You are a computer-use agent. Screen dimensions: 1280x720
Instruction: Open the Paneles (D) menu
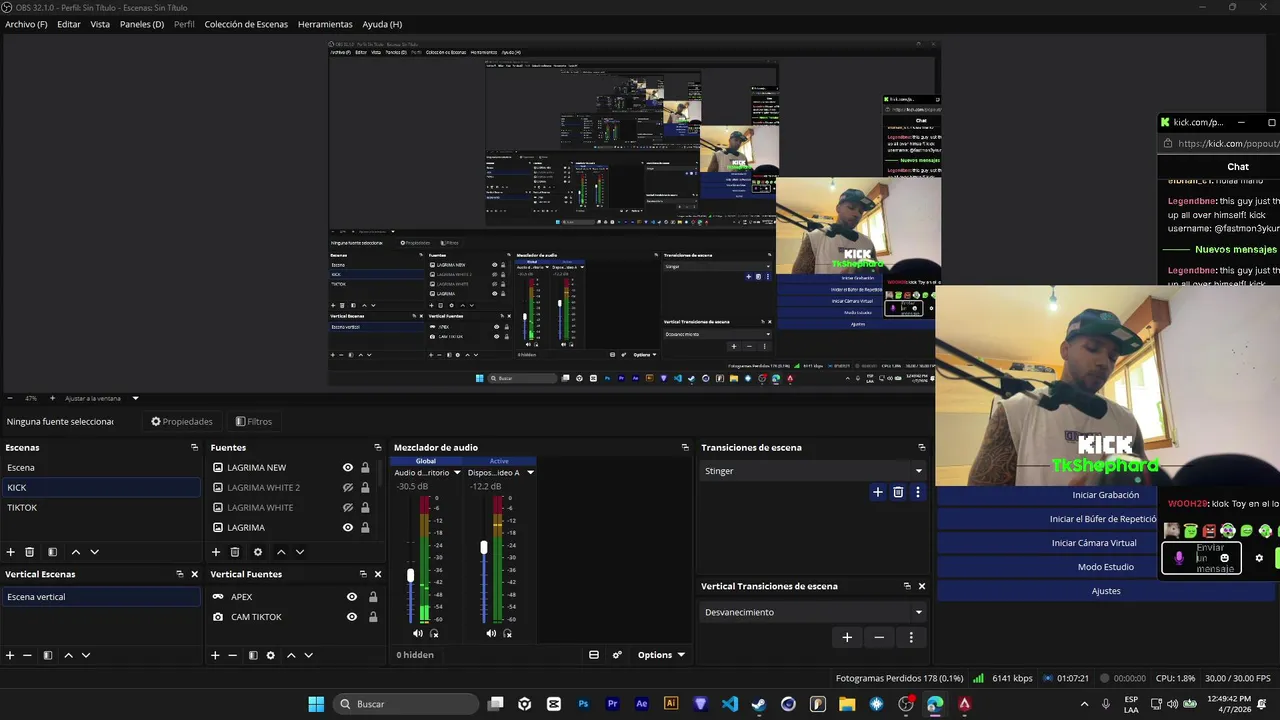(142, 24)
